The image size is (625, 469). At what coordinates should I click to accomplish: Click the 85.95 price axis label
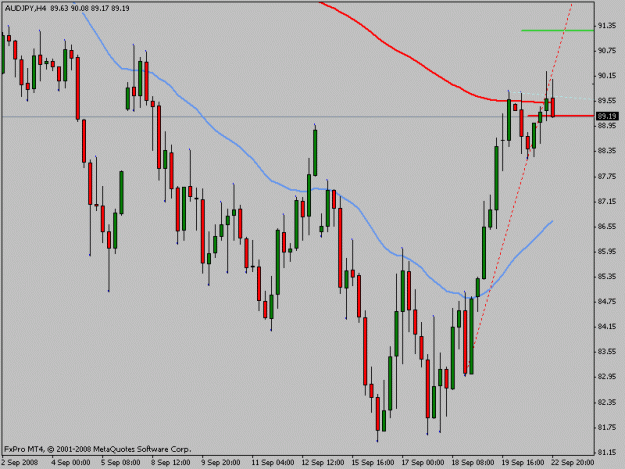(607, 251)
